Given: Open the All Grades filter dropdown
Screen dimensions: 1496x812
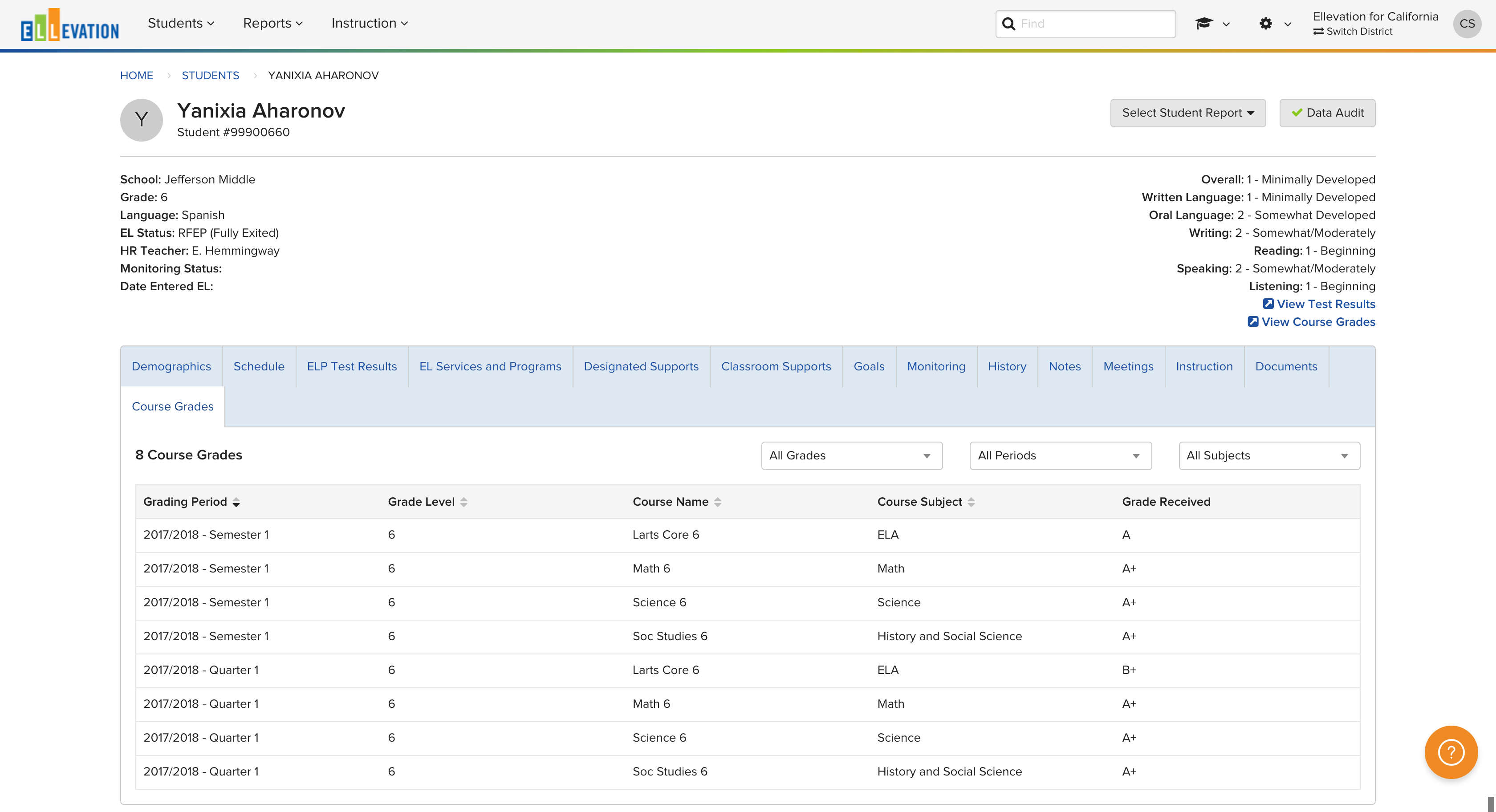Looking at the screenshot, I should click(x=851, y=456).
